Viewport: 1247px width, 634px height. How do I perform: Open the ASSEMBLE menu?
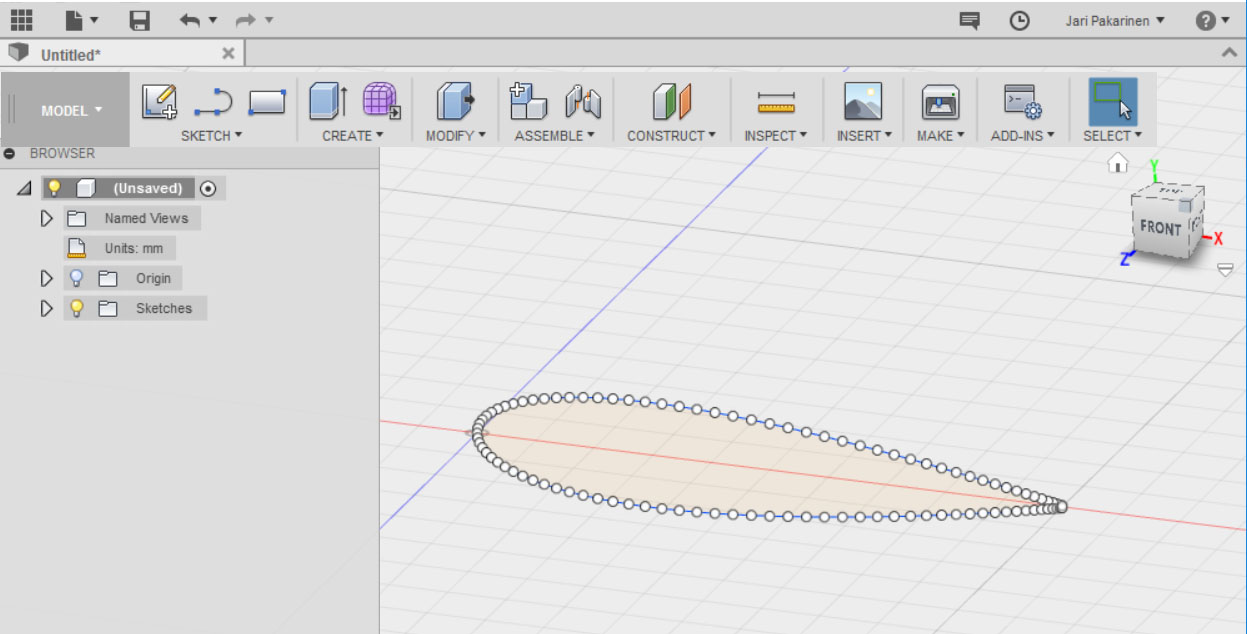coord(554,135)
